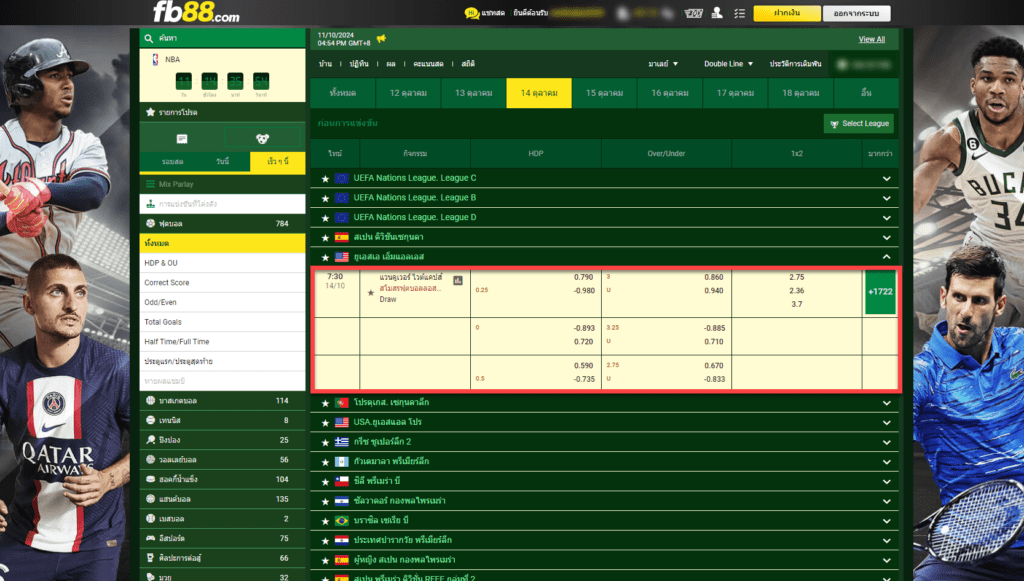
Task: Click the coupon ticket icon in header
Action: coord(694,13)
